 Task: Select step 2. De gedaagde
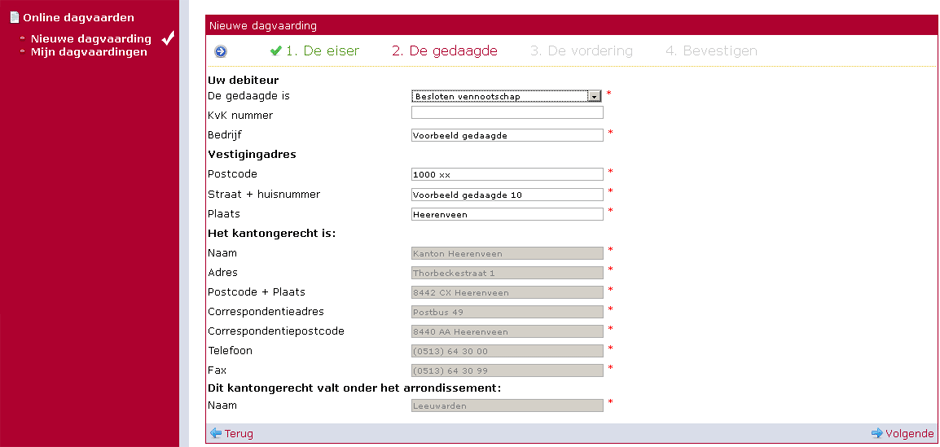[445, 51]
